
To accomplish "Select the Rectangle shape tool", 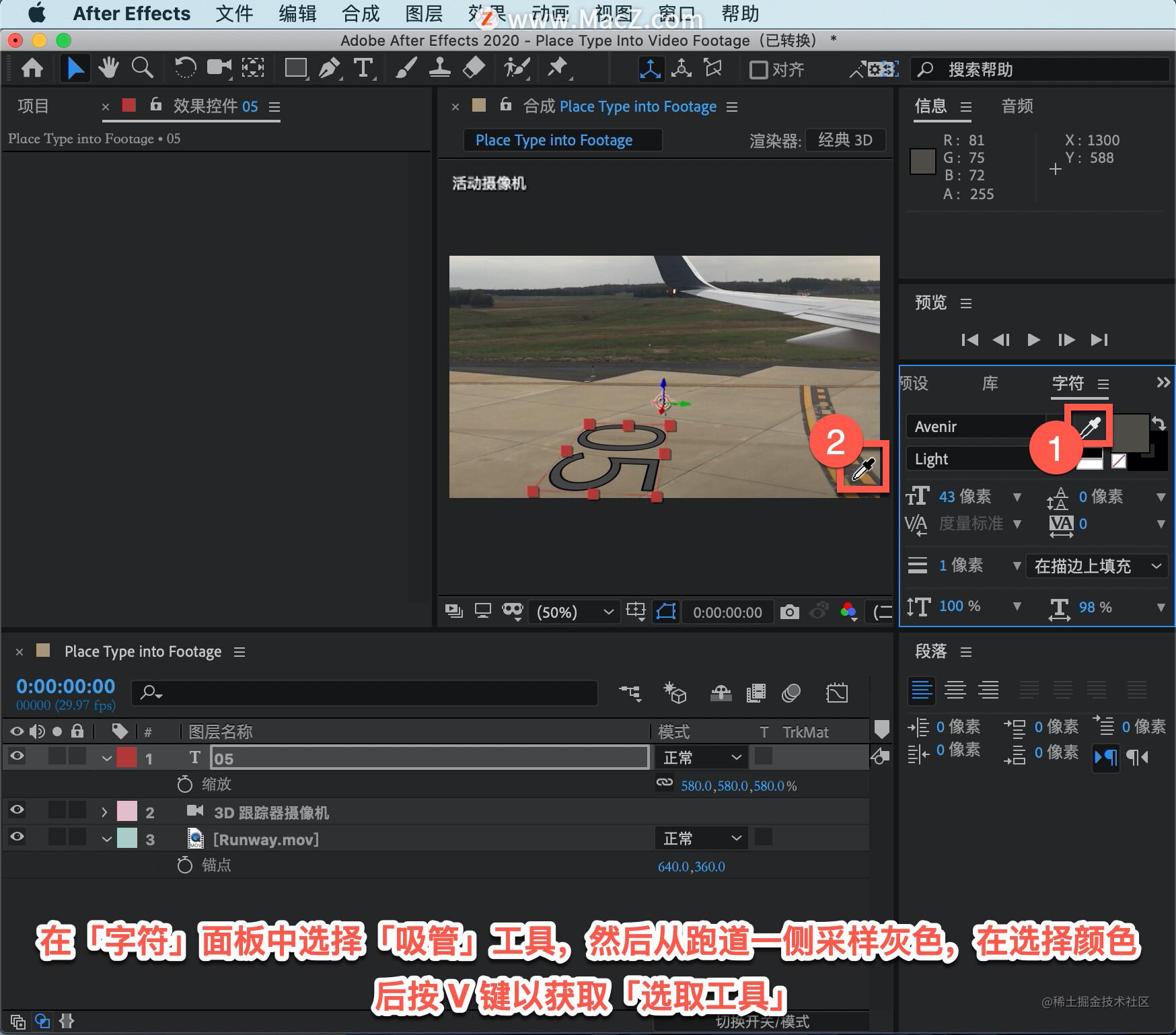I will (296, 68).
